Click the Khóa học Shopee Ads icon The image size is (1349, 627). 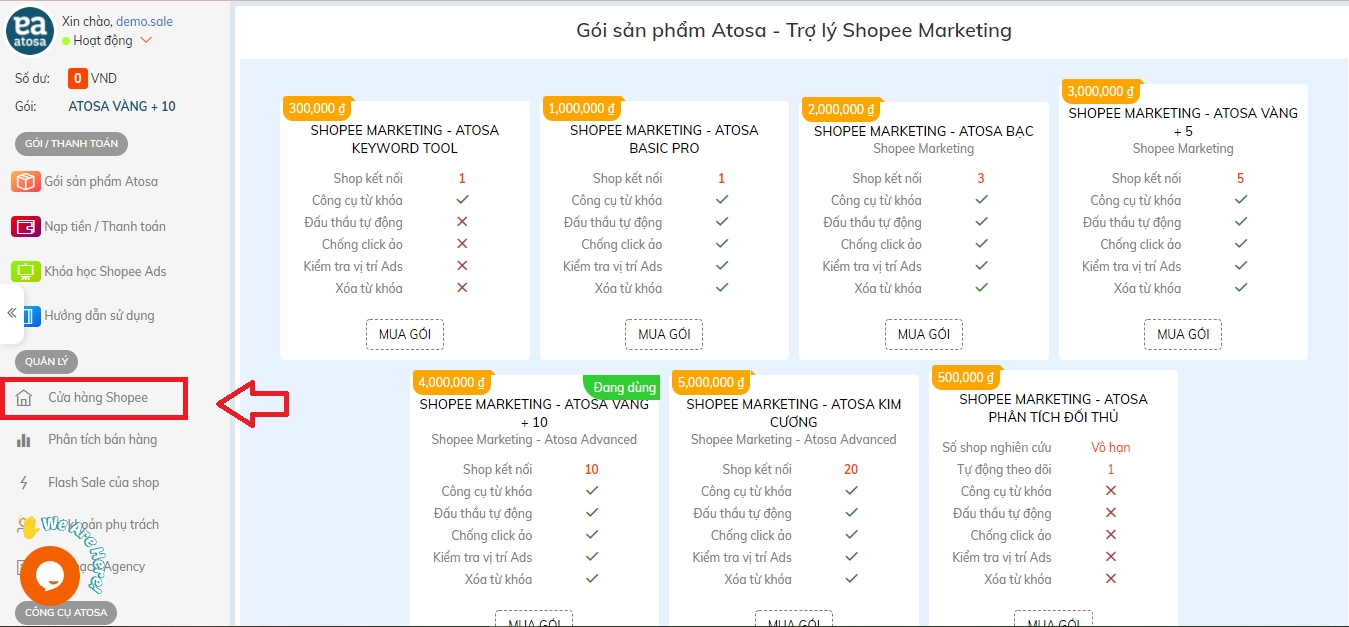pyautogui.click(x=25, y=271)
